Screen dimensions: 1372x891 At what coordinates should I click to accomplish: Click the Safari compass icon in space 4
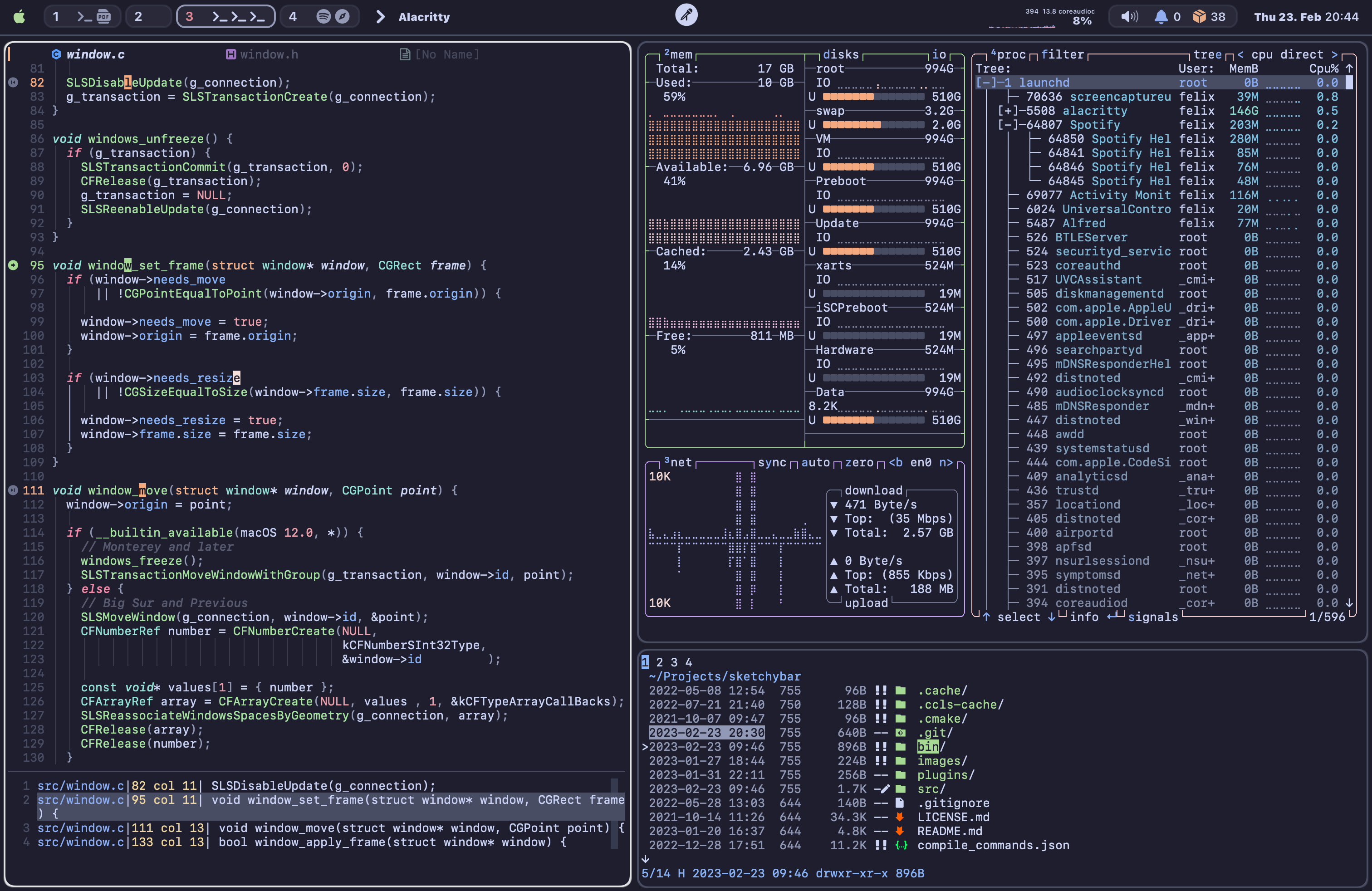[343, 17]
